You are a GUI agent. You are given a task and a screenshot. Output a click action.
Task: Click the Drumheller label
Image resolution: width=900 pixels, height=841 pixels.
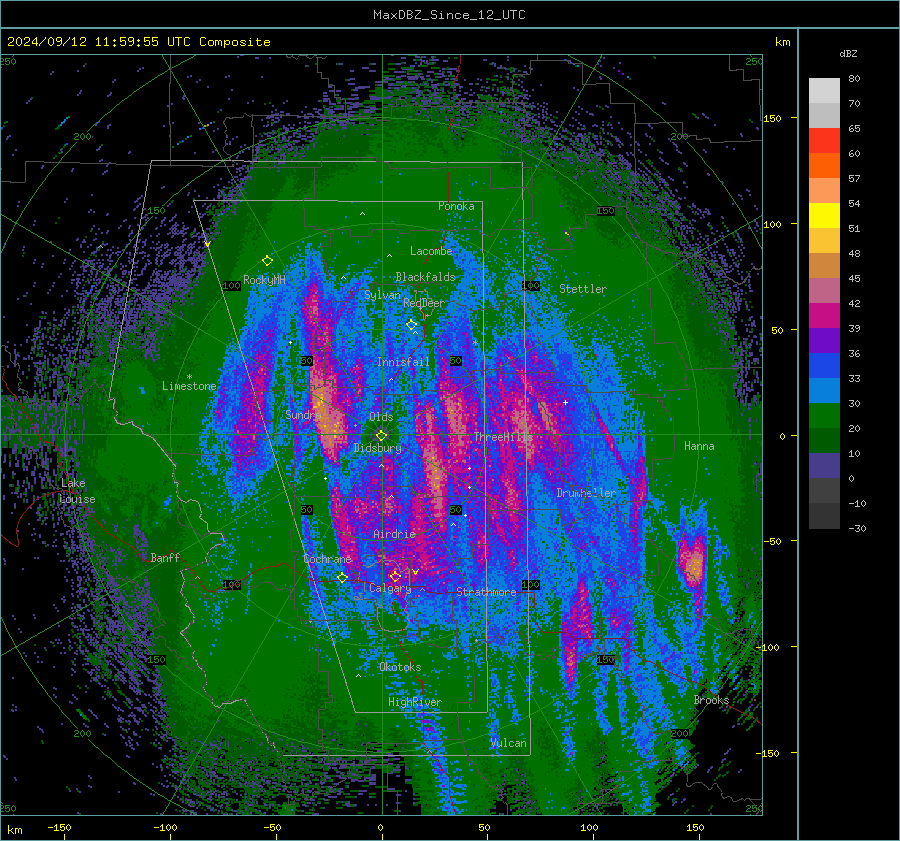586,493
